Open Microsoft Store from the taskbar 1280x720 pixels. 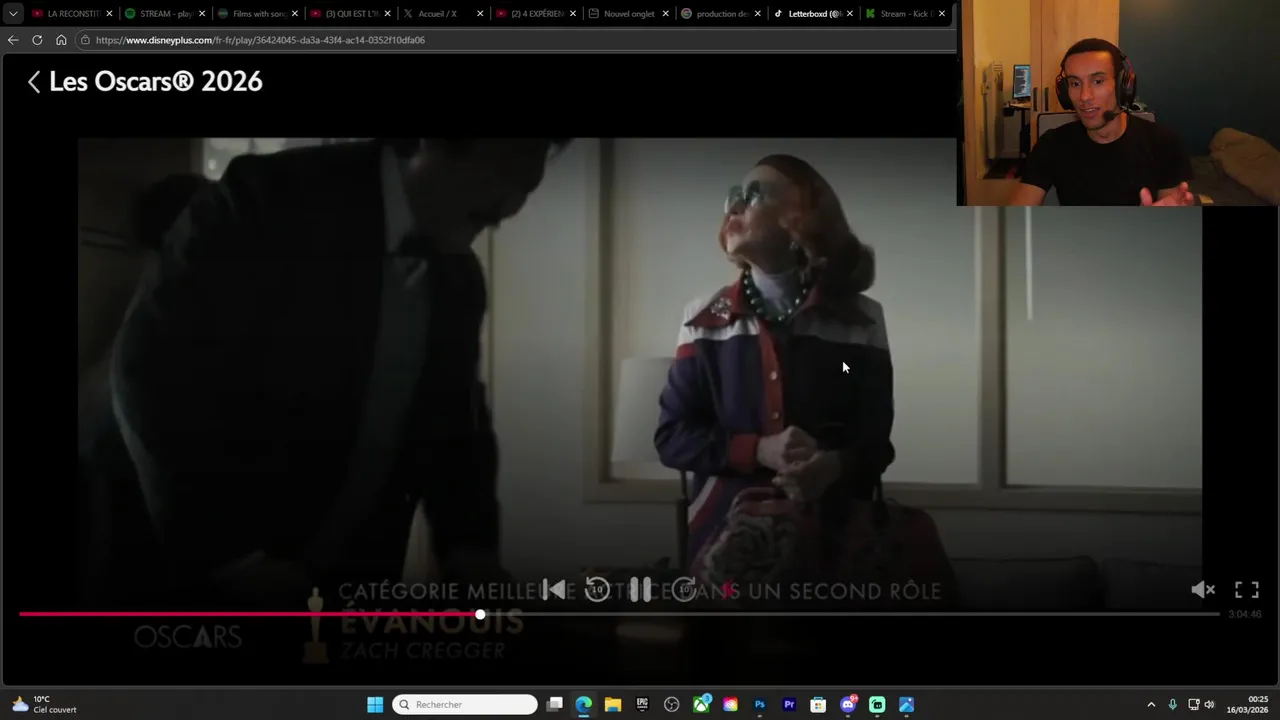[818, 704]
